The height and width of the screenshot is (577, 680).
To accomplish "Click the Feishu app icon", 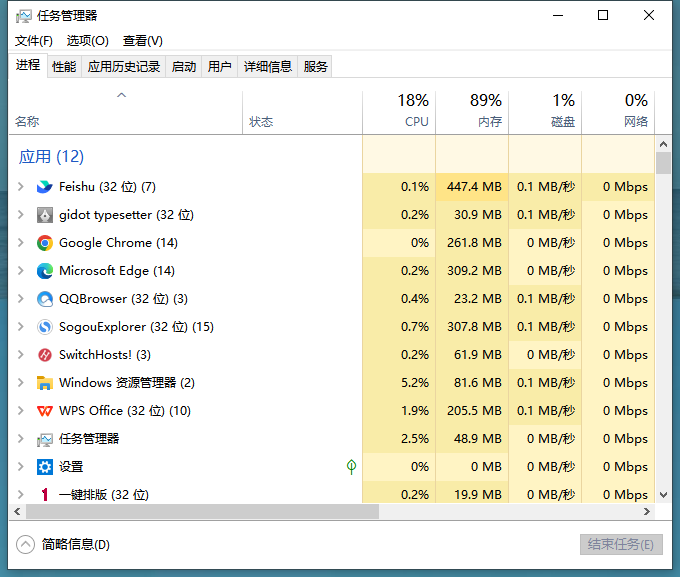I will coord(45,187).
